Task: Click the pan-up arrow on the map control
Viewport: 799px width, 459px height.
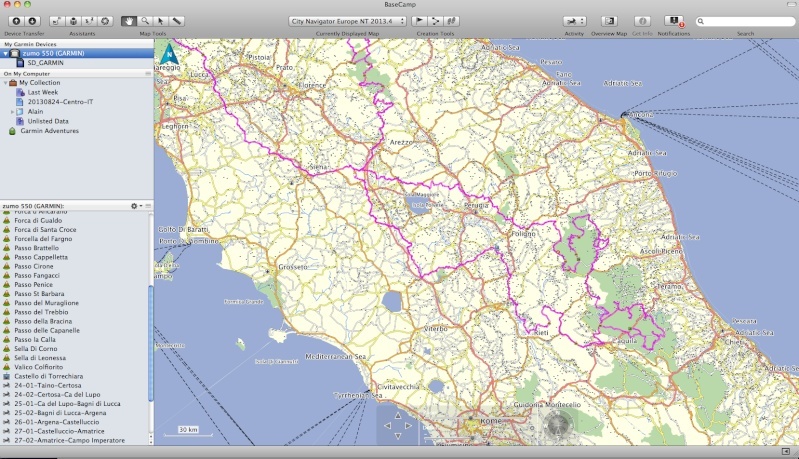Action: [398, 416]
